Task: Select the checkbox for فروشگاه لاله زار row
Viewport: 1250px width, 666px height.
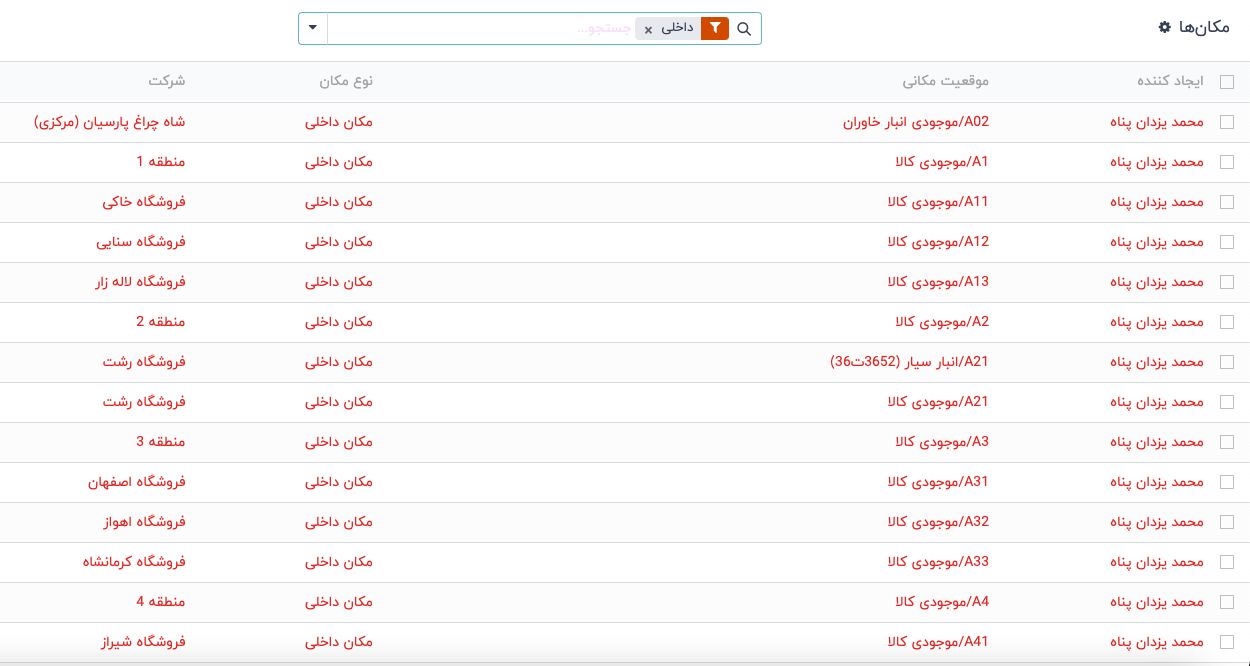Action: click(x=1227, y=282)
